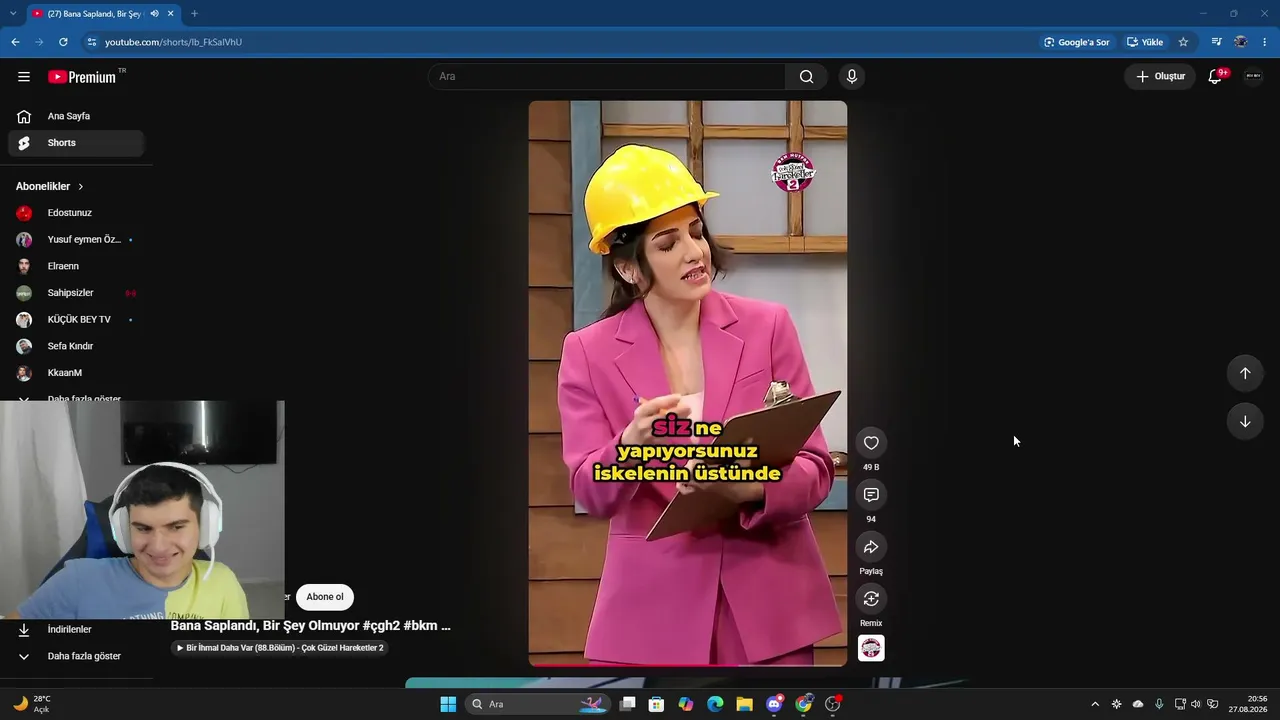1280x720 pixels.
Task: Open File Explorer from the taskbar
Action: pyautogui.click(x=744, y=704)
